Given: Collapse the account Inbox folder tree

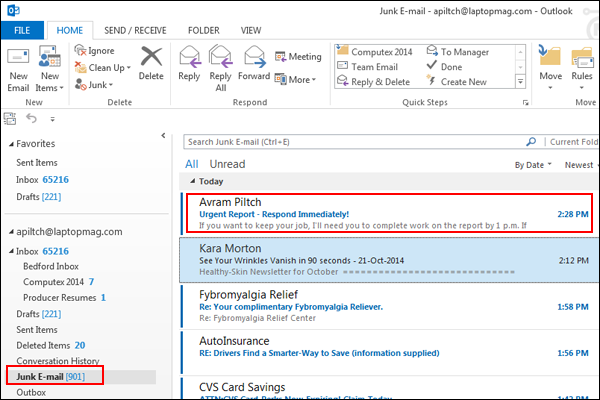Looking at the screenshot, I should click(11, 251).
